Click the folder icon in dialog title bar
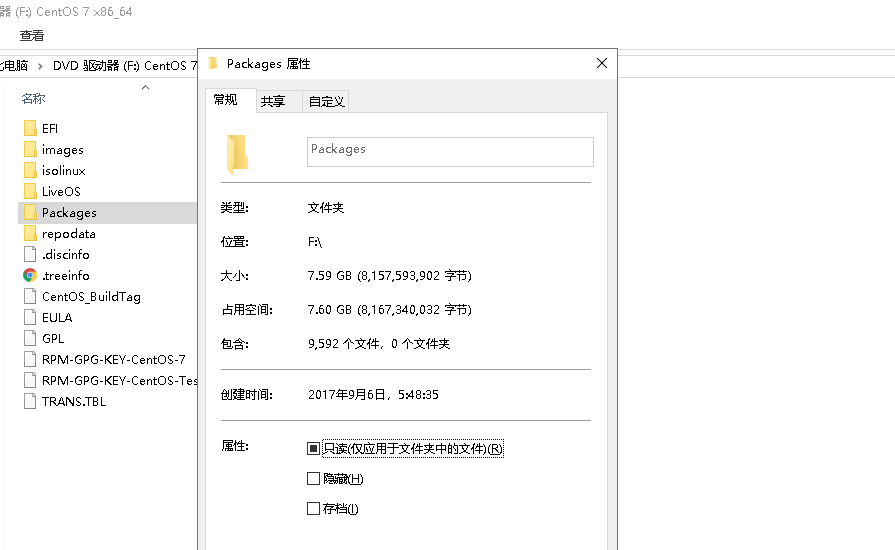895x550 pixels. [213, 63]
